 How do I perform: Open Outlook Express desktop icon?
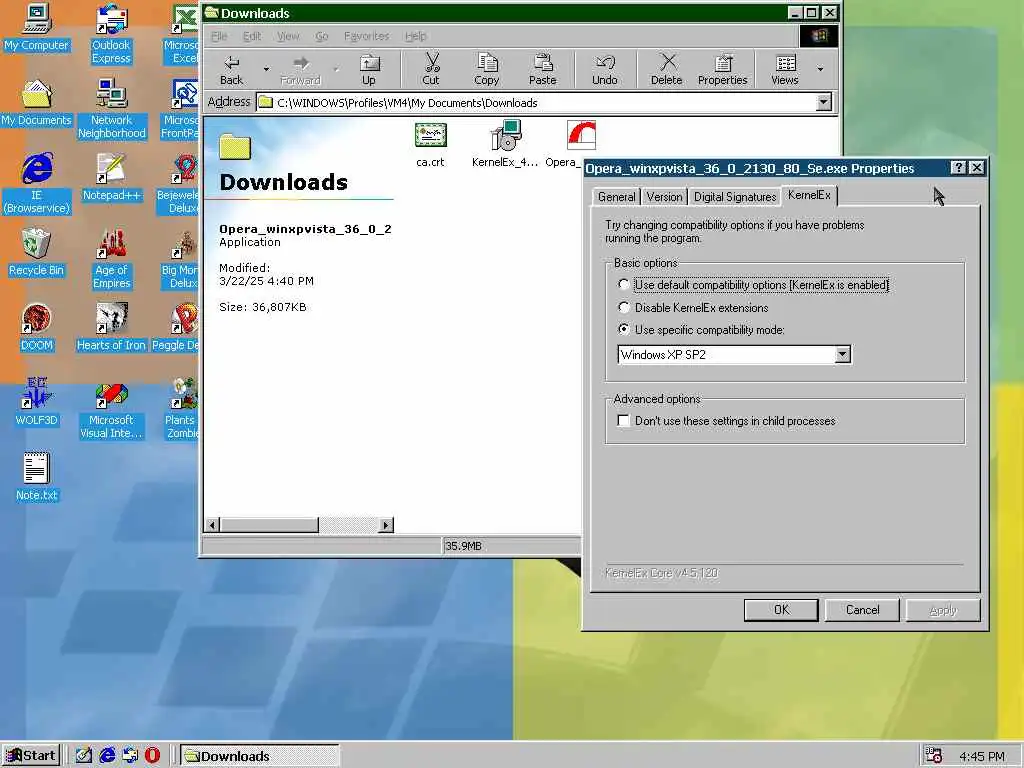(x=111, y=34)
